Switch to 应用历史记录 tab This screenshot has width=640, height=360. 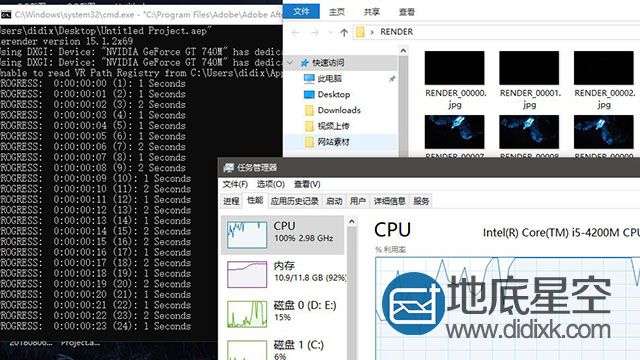click(x=294, y=201)
